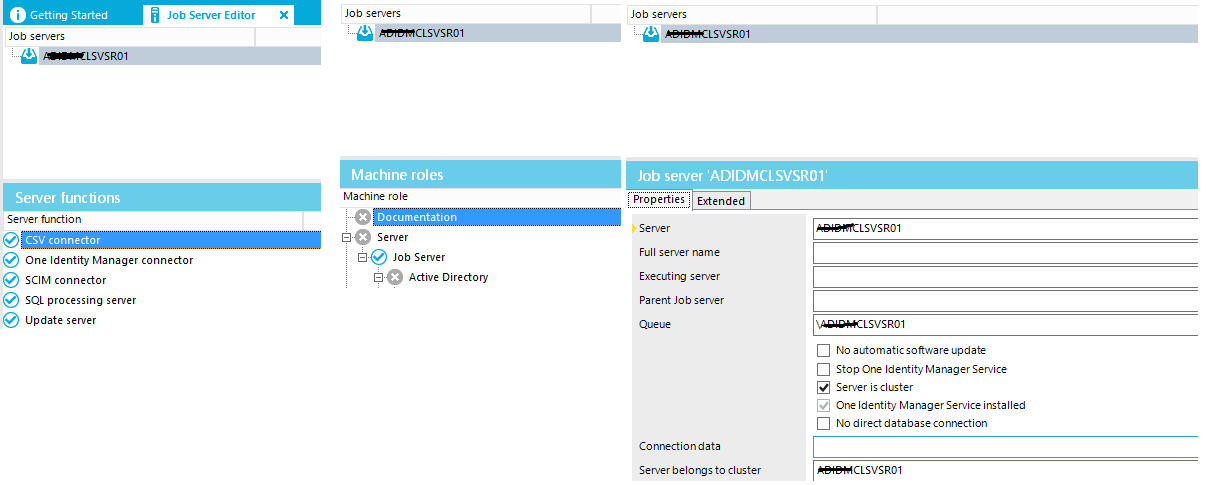This screenshot has height=485, width=1208.
Task: Collapse the Server machine role node
Action: [x=347, y=237]
